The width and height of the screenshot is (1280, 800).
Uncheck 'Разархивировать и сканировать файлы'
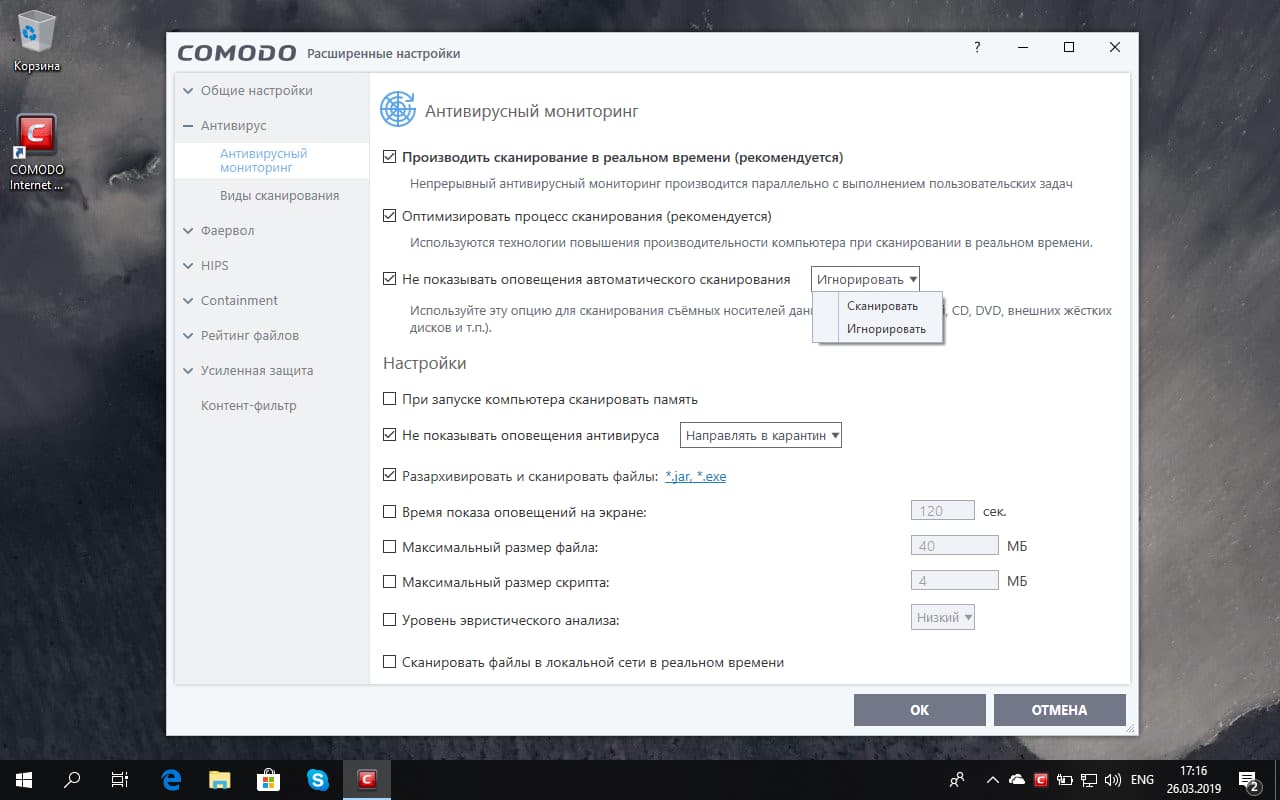click(x=390, y=476)
